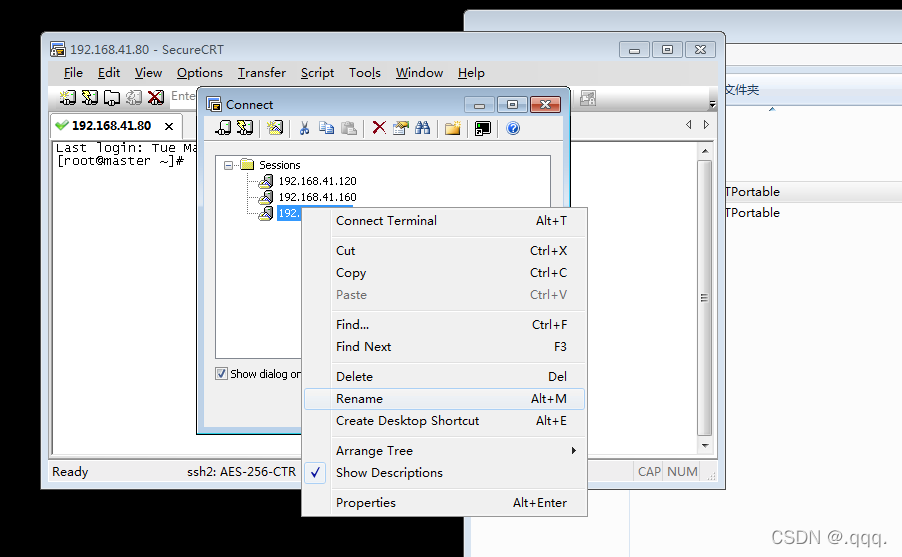This screenshot has width=902, height=557.
Task: Click the Connect icon in Connect dialog toolbar
Action: (x=223, y=128)
